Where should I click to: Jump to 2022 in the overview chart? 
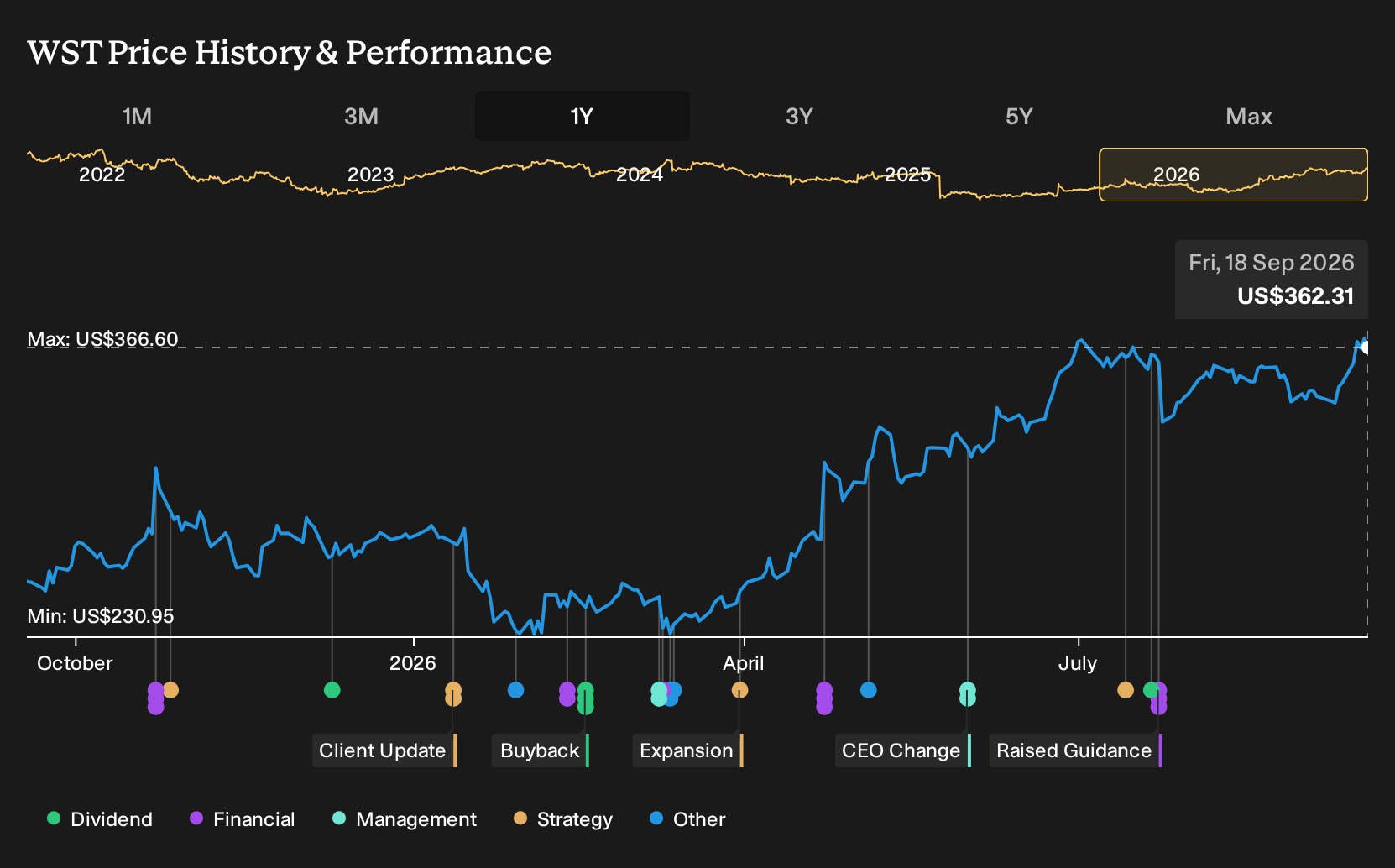(102, 175)
